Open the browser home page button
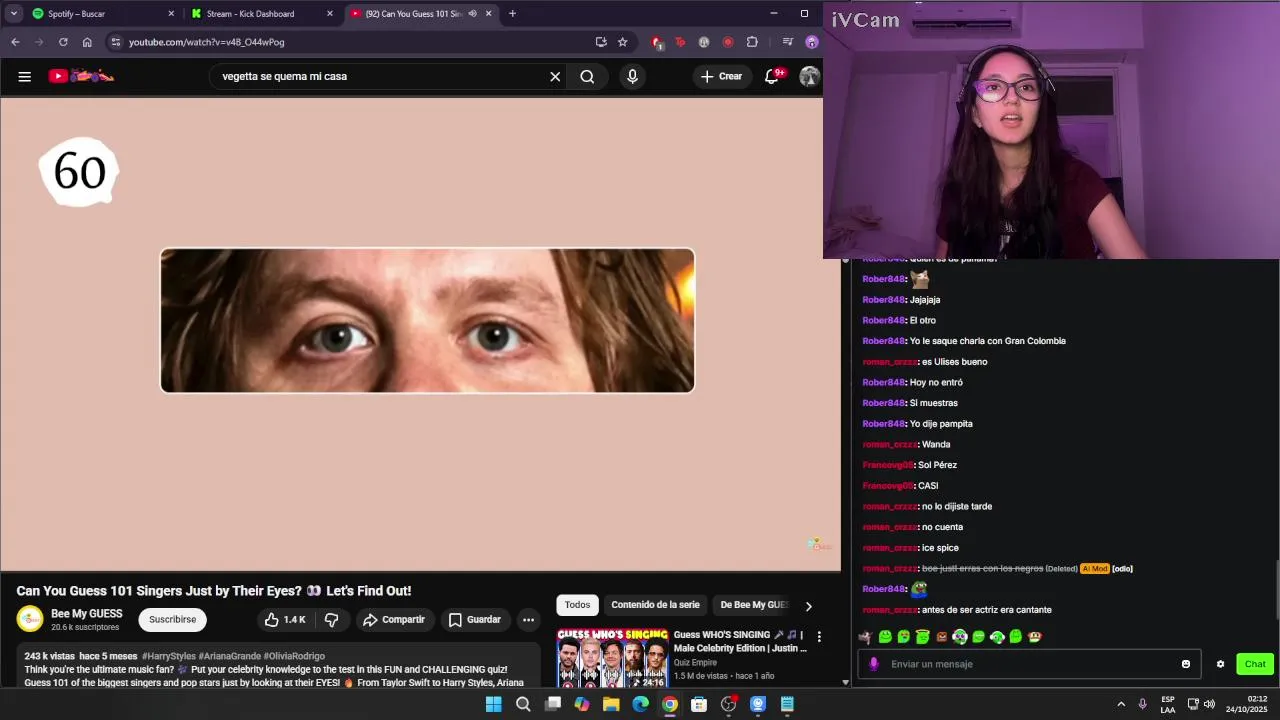Viewport: 1280px width, 720px height. tap(87, 42)
